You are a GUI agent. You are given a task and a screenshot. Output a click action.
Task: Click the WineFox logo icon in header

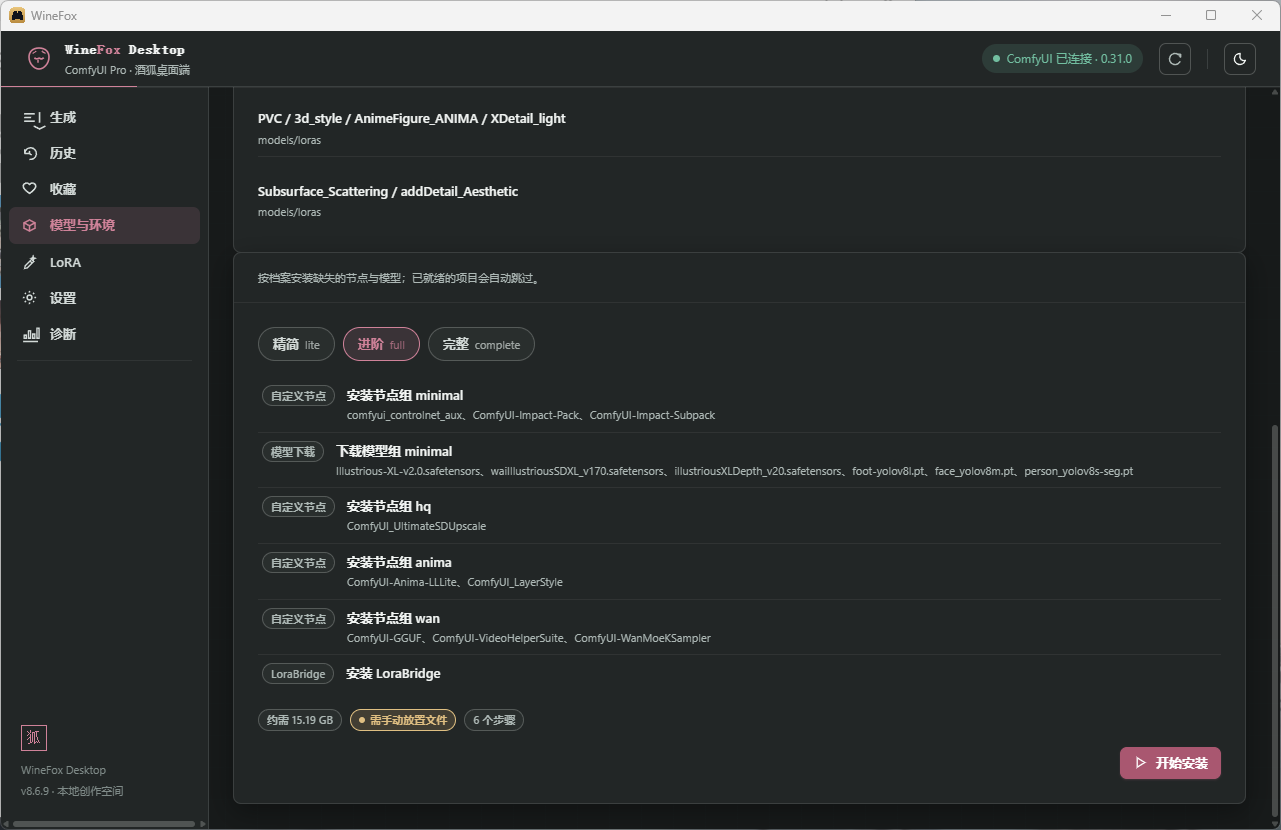click(x=39, y=58)
